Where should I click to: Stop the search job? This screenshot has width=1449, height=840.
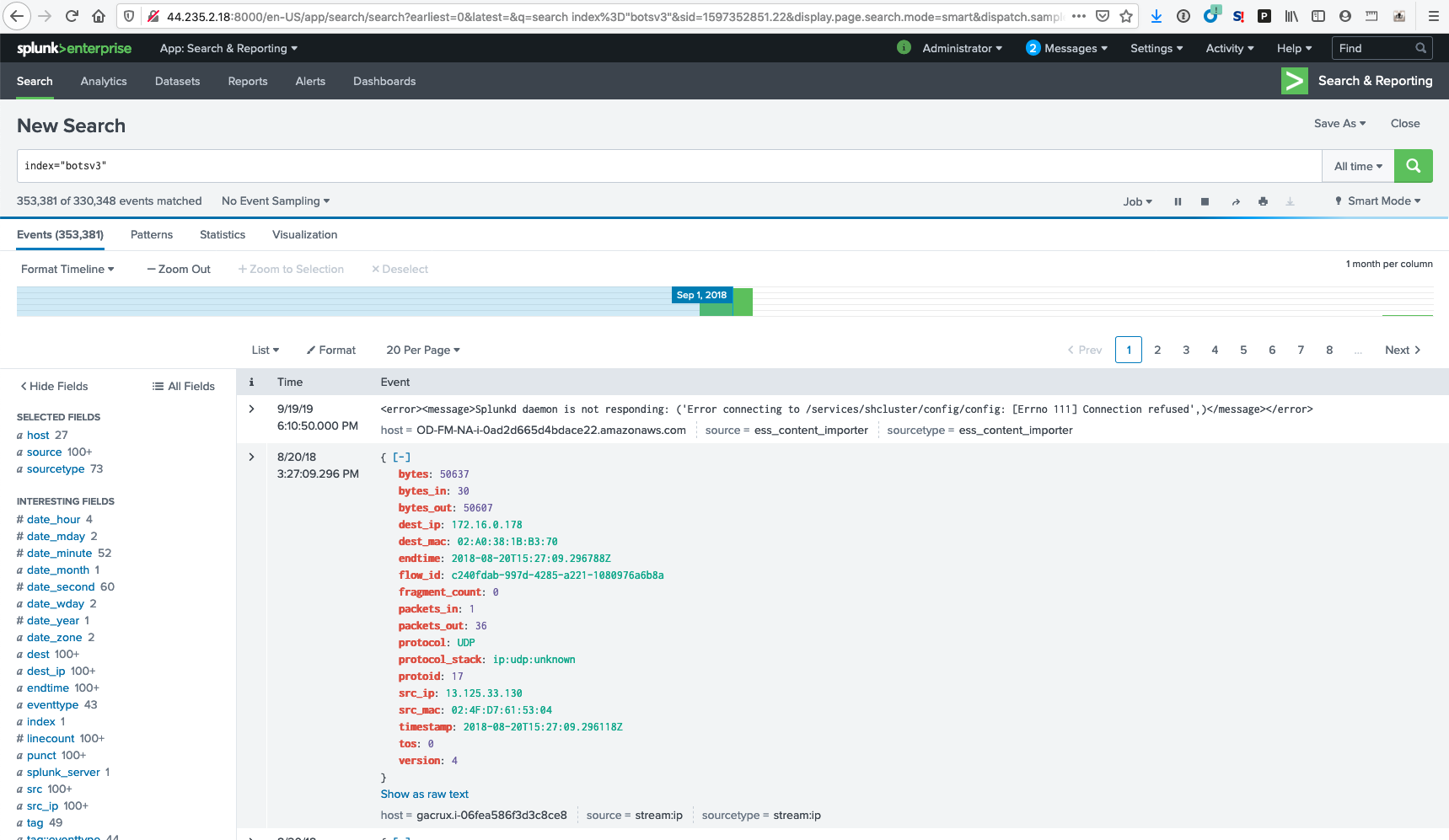pyautogui.click(x=1205, y=201)
